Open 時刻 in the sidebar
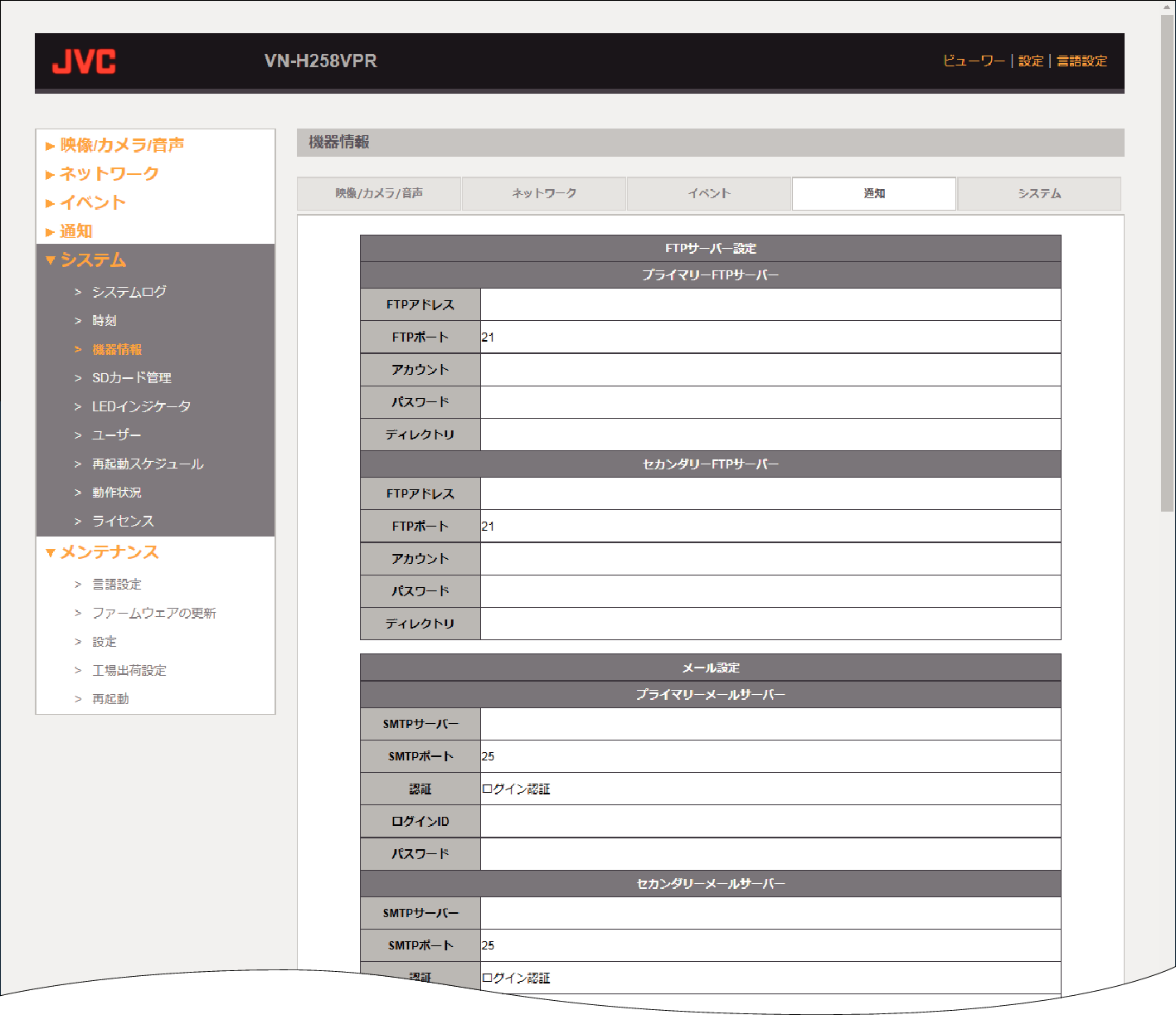 104,320
